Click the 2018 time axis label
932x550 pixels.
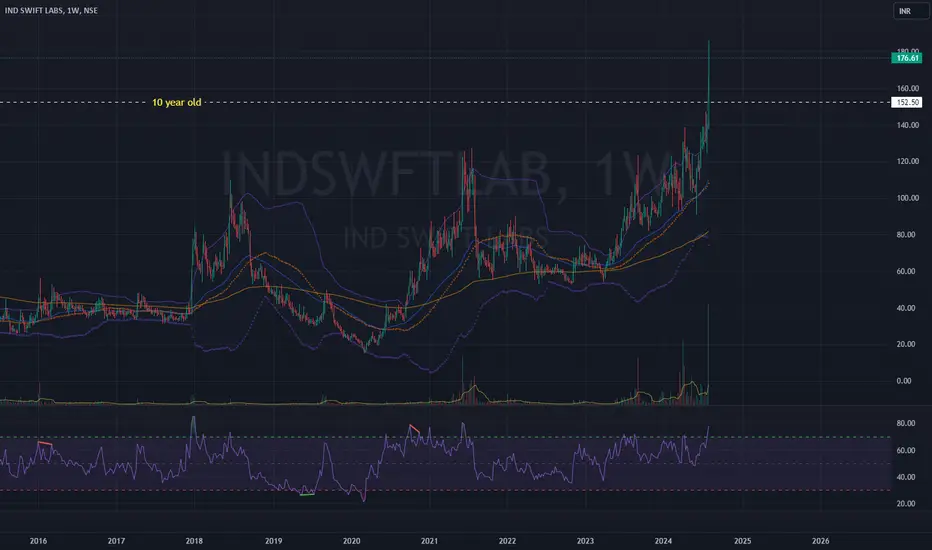[x=194, y=541]
